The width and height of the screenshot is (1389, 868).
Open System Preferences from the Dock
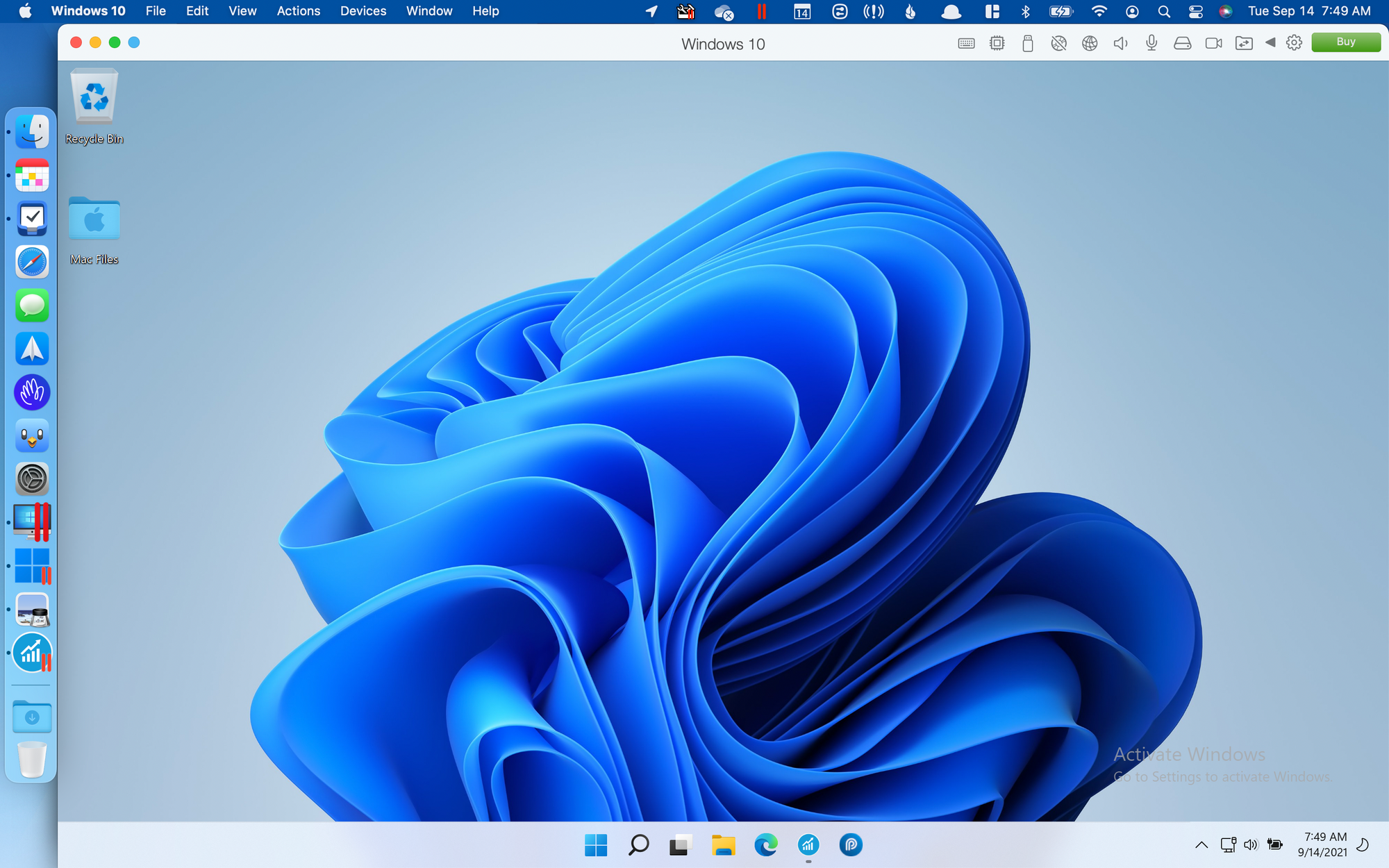tap(32, 479)
